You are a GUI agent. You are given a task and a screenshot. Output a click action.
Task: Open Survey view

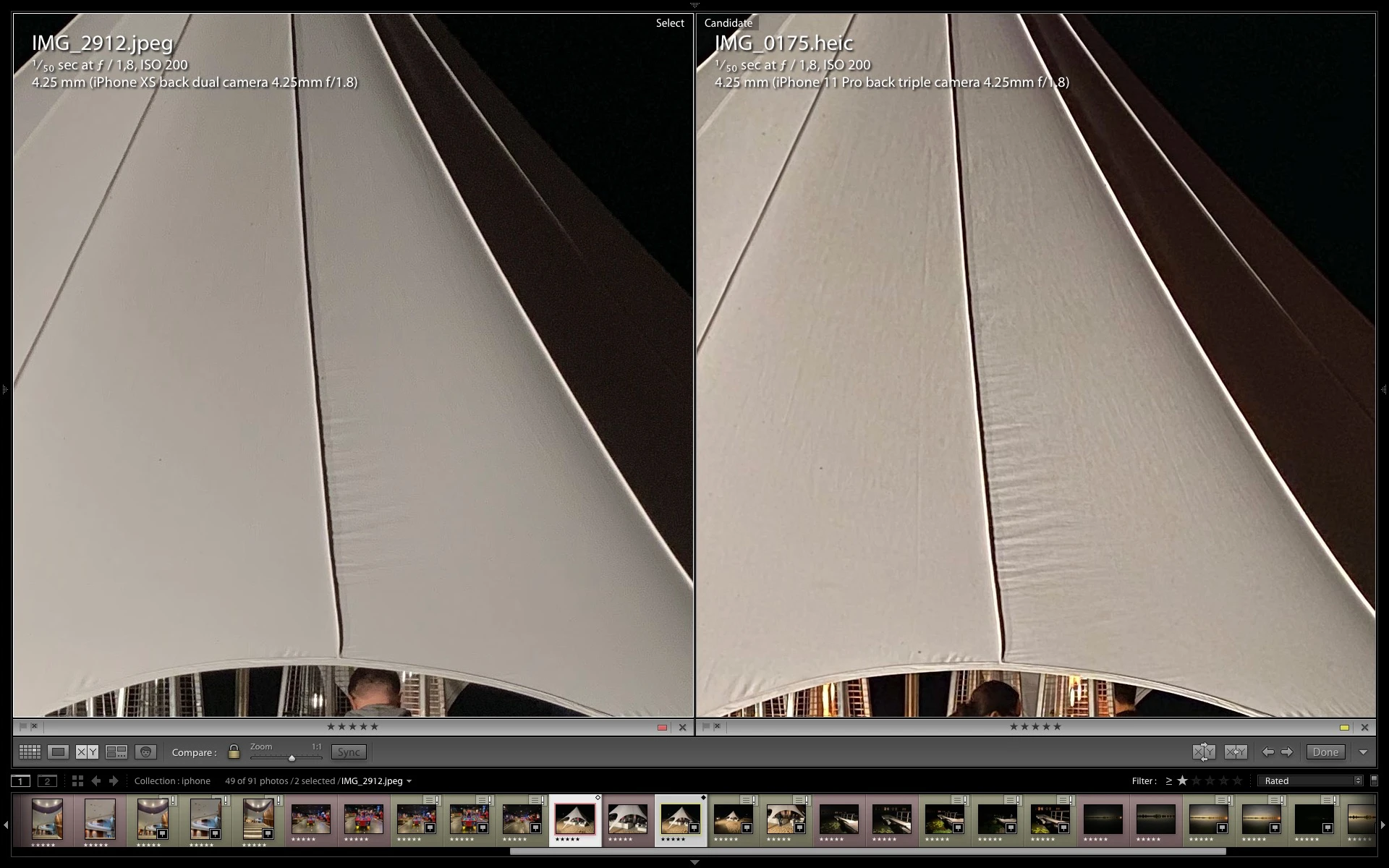(x=116, y=752)
